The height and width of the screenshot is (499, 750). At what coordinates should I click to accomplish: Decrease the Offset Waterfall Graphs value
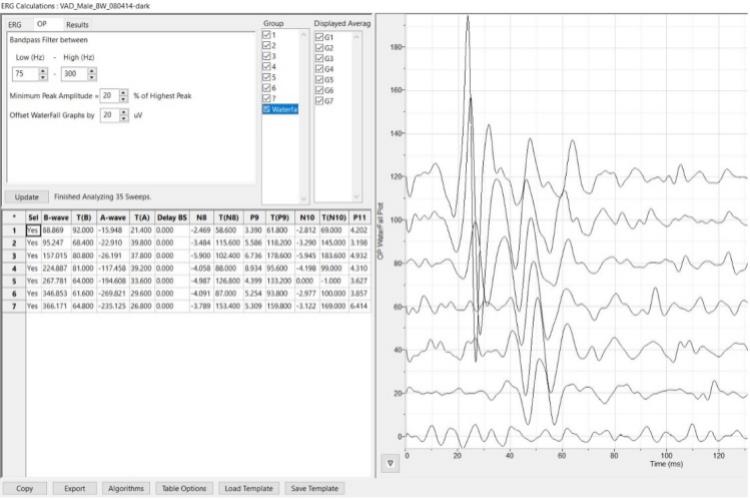[124, 119]
